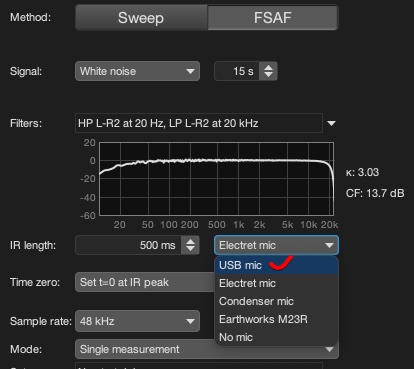Expand the Filters disclosure arrow
Screen dimensions: 414x369
[331, 123]
